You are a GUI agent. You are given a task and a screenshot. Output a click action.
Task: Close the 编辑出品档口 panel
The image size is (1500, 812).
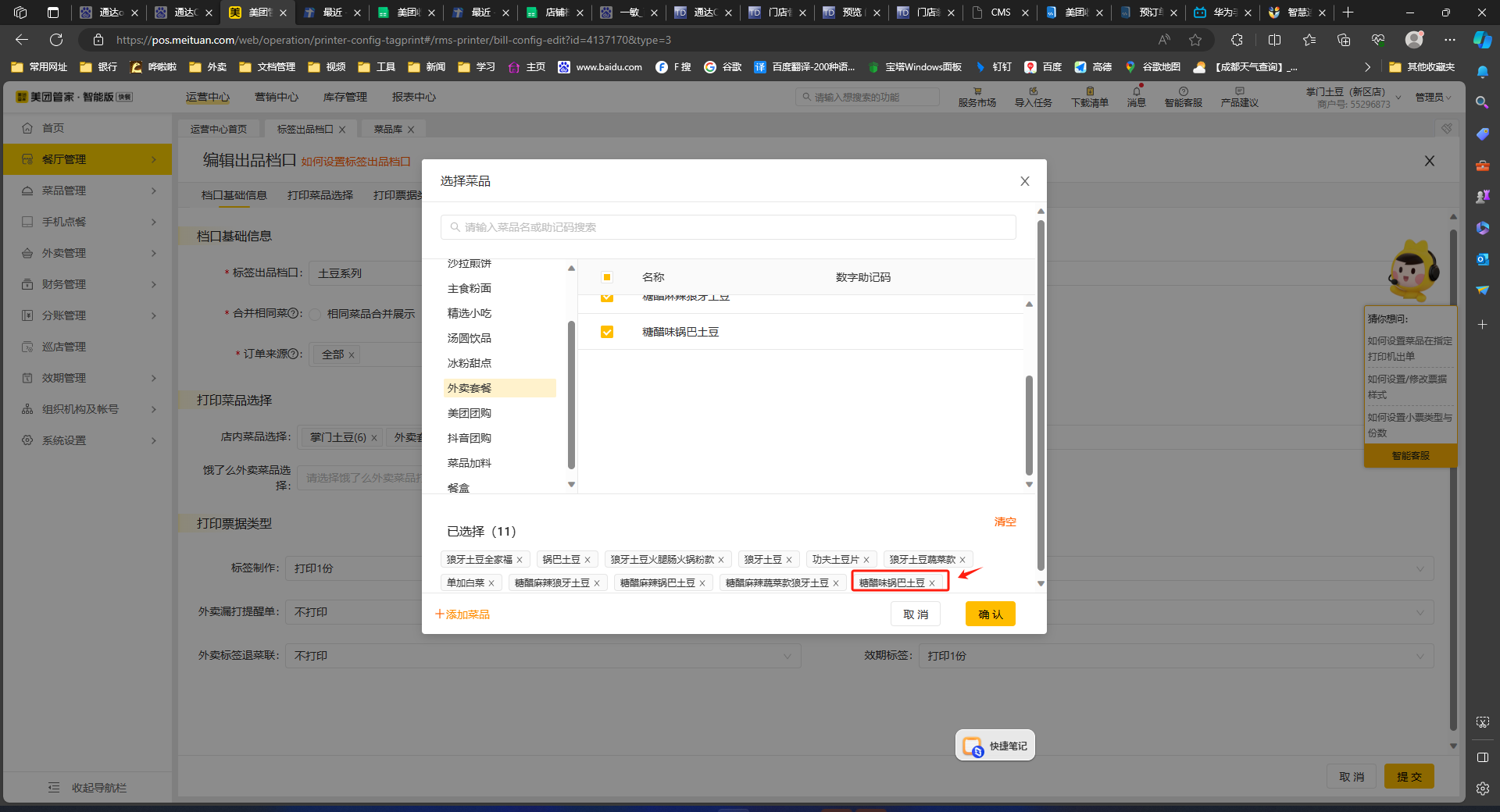[x=1430, y=161]
